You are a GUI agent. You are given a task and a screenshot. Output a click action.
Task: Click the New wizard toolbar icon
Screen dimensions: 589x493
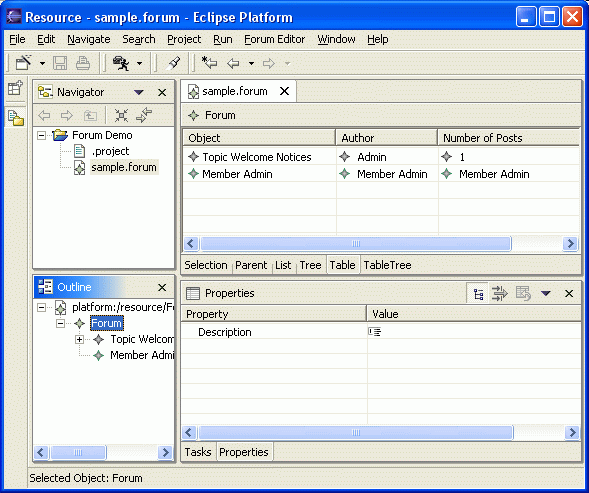point(24,63)
